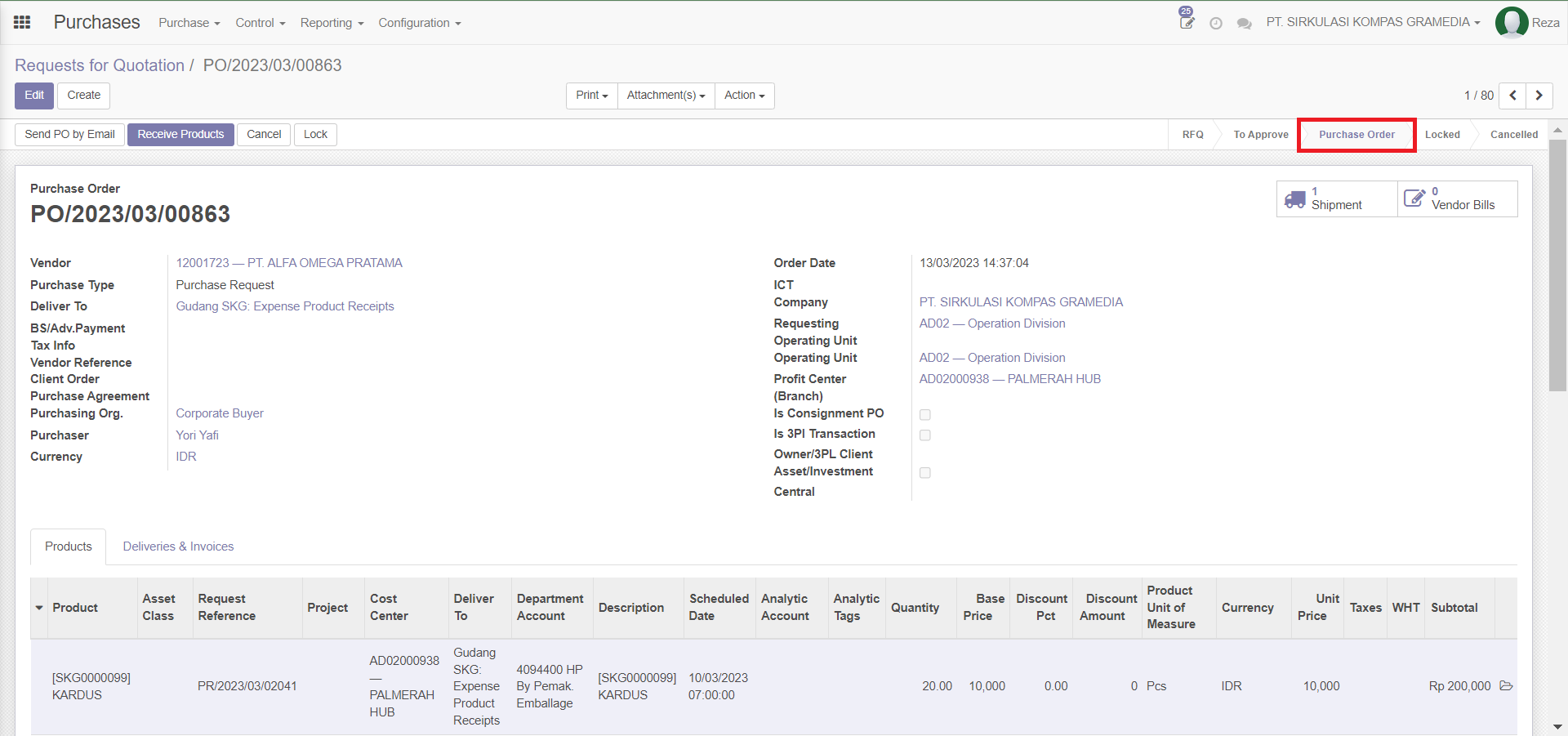
Task: Open vendor PT. ALFA OMEGA PRATAMA link
Action: click(289, 263)
